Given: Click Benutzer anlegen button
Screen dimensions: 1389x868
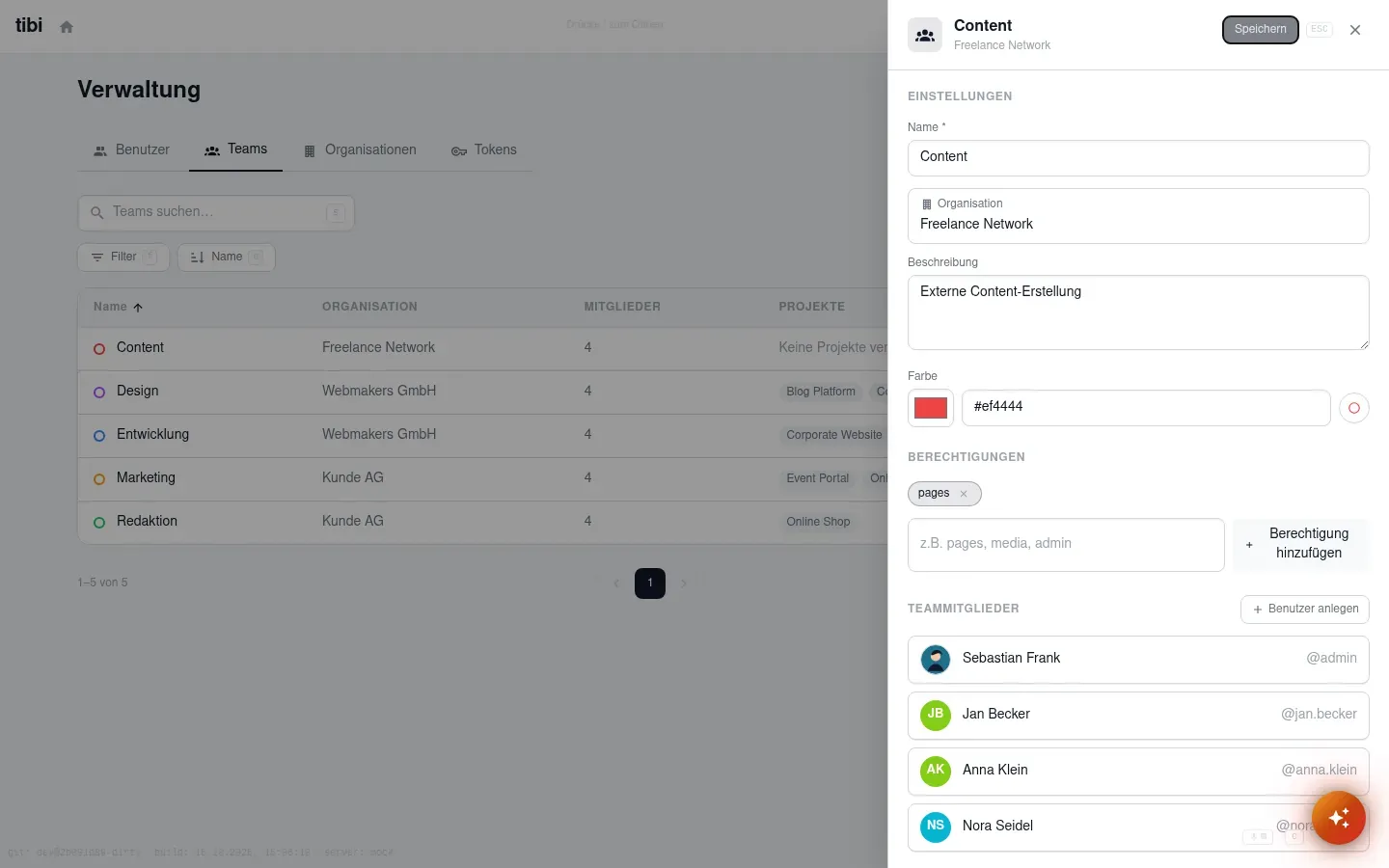Looking at the screenshot, I should (1305, 610).
